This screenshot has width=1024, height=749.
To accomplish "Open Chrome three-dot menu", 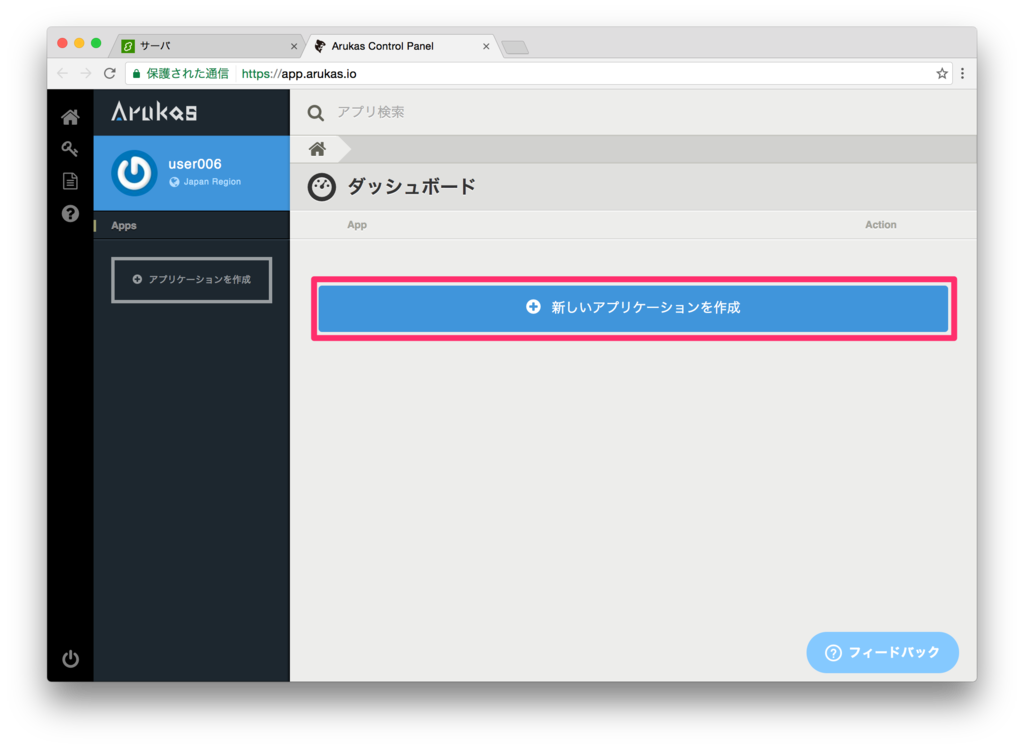I will tap(963, 74).
